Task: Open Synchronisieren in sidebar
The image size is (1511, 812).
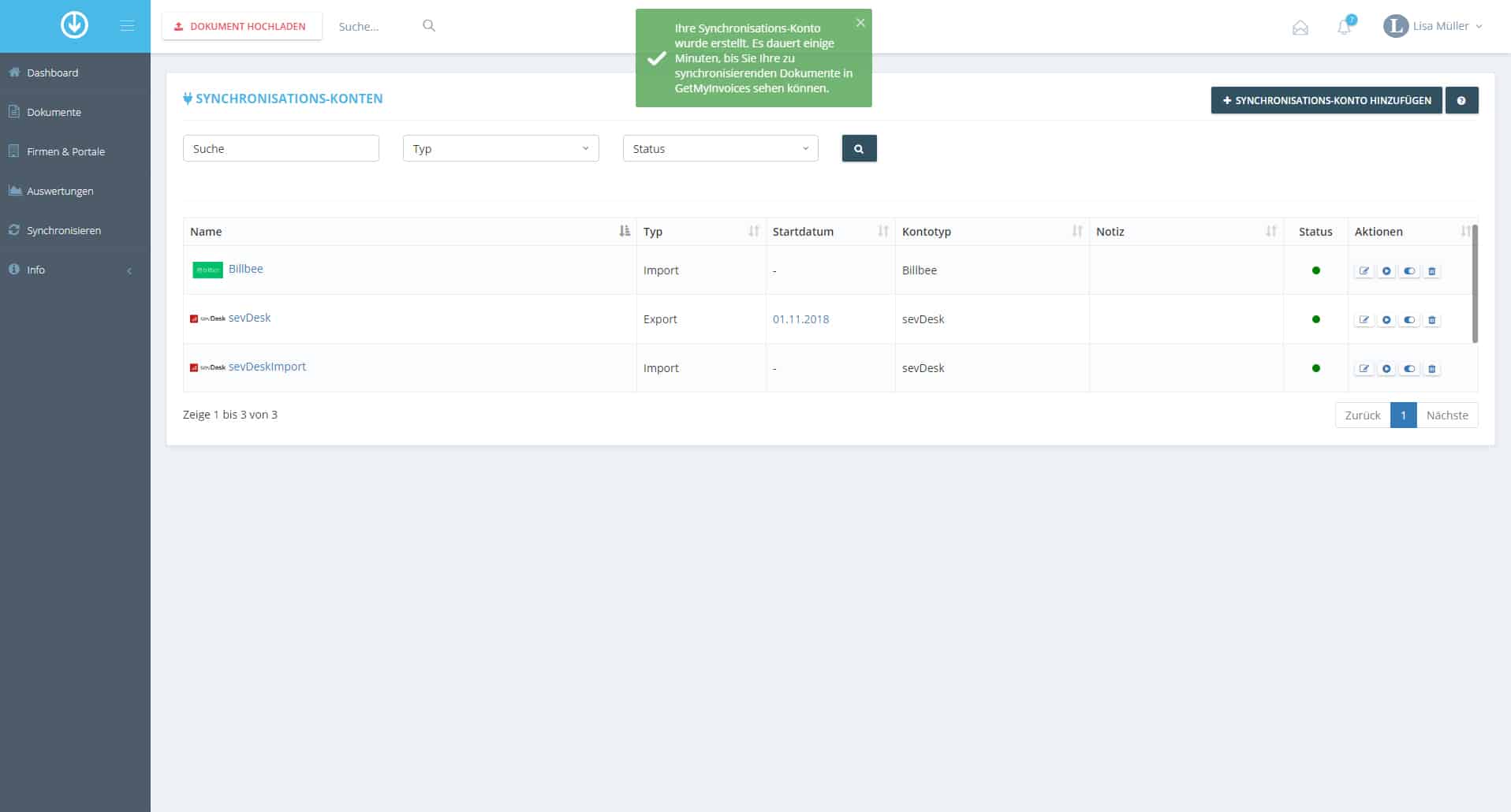Action: (75, 230)
